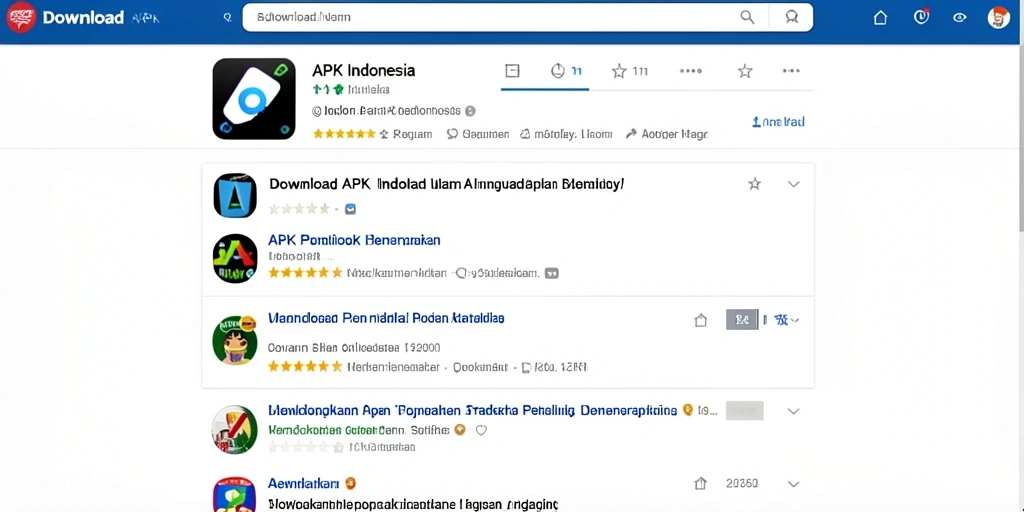Open the Aewndatkan app icon

tap(234, 494)
